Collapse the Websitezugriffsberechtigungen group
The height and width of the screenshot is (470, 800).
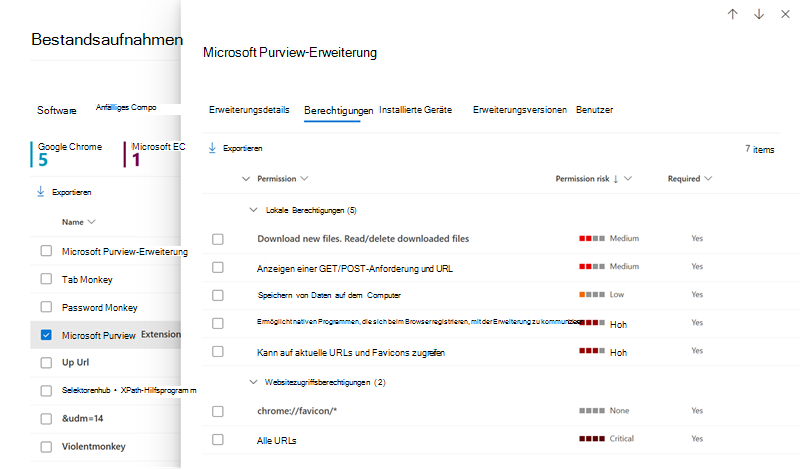tap(253, 382)
